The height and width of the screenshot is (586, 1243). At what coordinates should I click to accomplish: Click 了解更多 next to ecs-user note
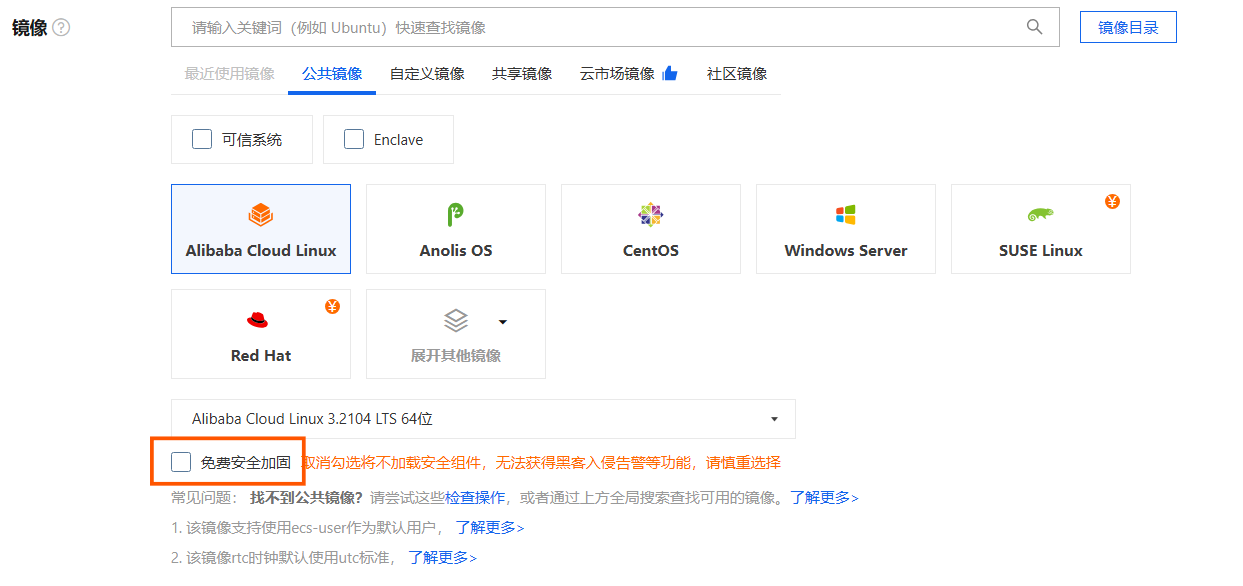(490, 527)
